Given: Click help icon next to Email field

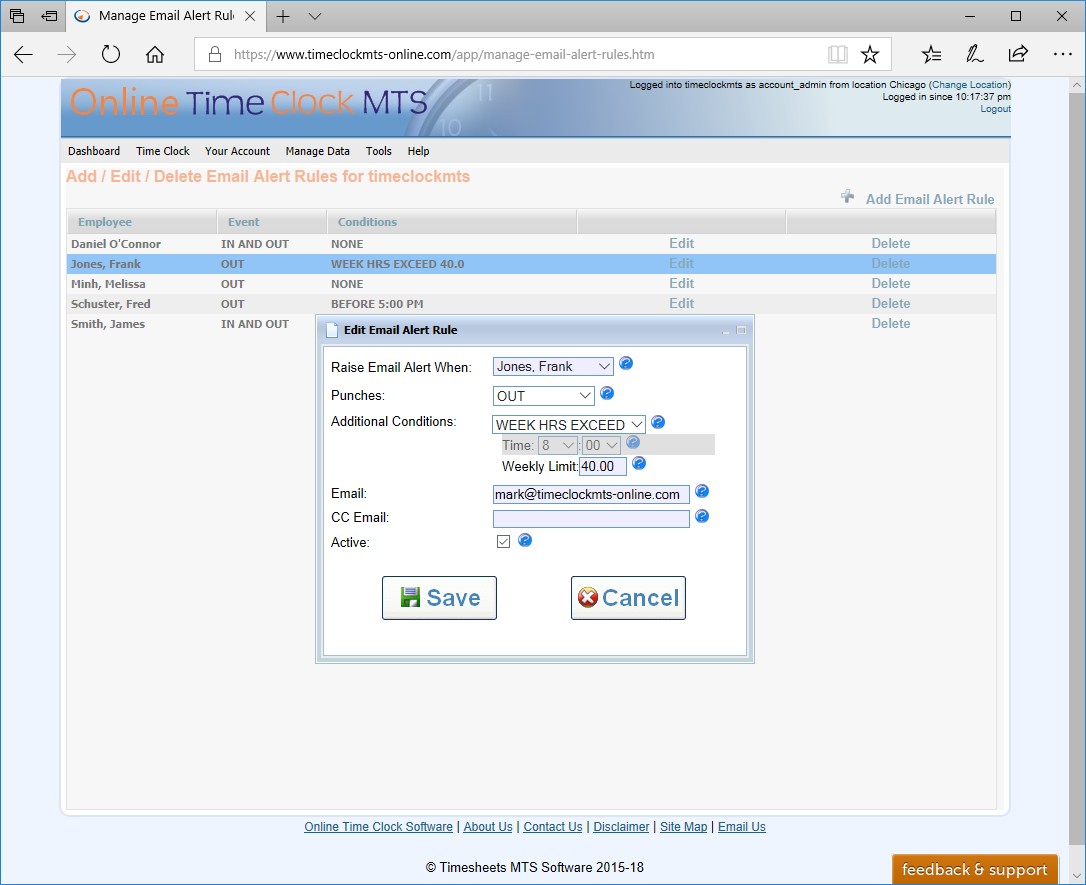Looking at the screenshot, I should pos(702,491).
